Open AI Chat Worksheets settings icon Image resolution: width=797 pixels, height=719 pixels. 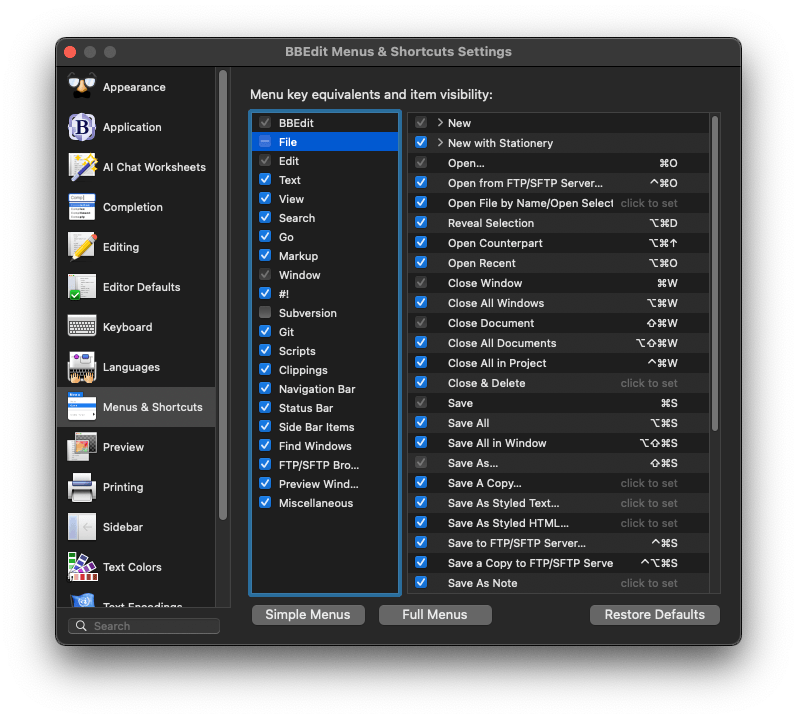82,167
